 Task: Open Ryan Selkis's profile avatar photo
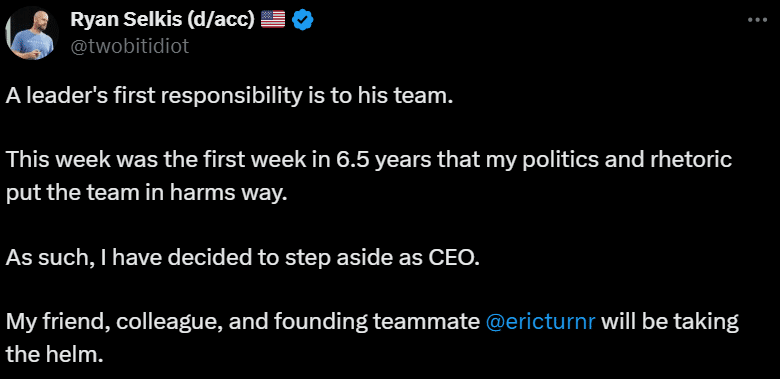point(32,32)
